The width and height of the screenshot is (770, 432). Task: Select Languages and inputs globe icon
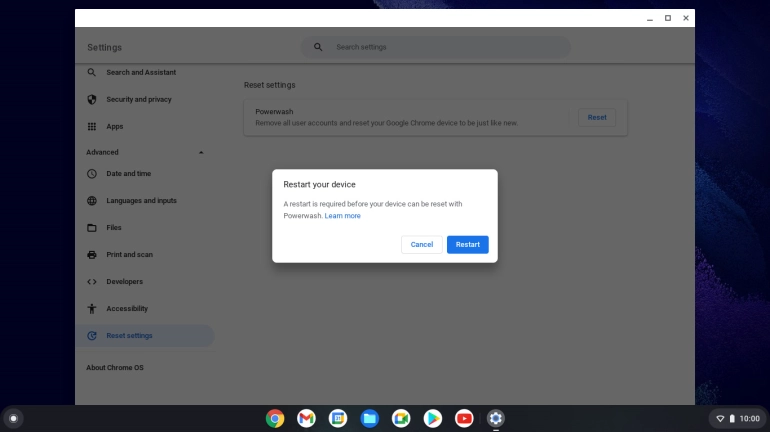(x=92, y=201)
